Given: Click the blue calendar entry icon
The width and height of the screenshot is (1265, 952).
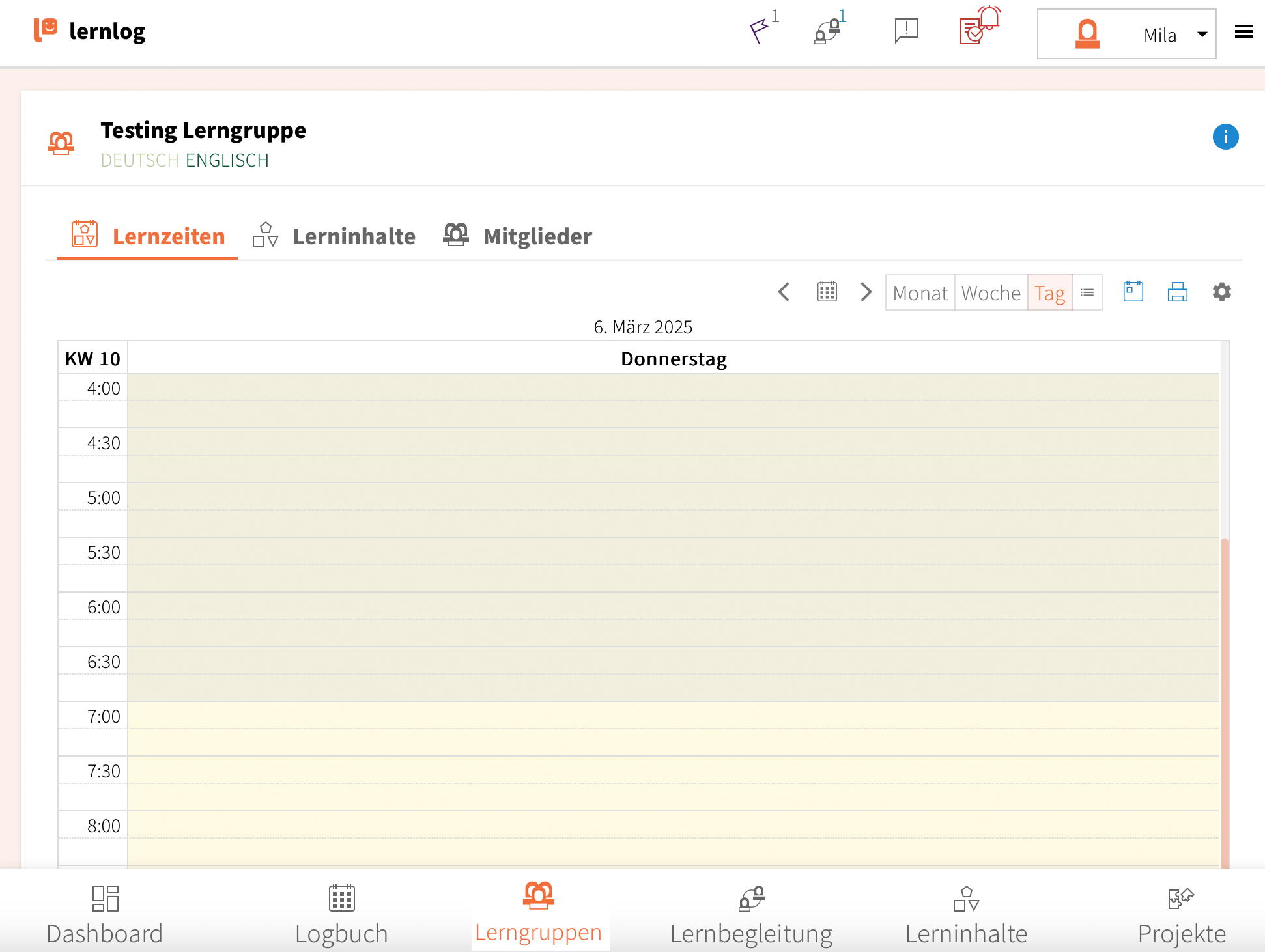Looking at the screenshot, I should click(1133, 292).
